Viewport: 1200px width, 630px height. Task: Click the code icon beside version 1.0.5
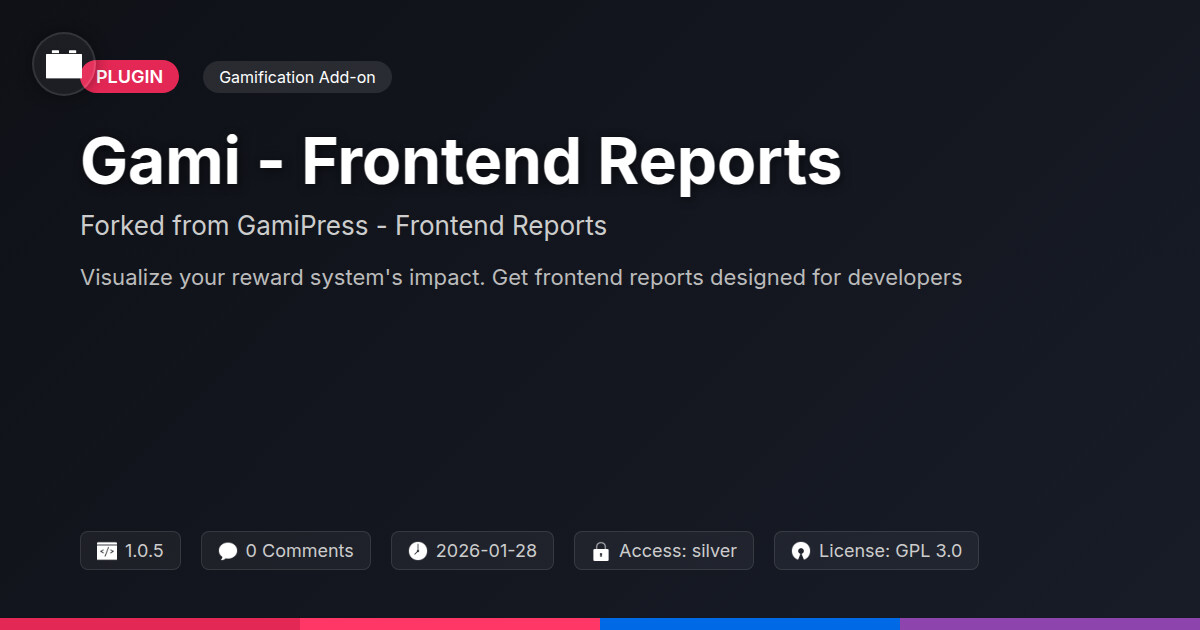107,551
